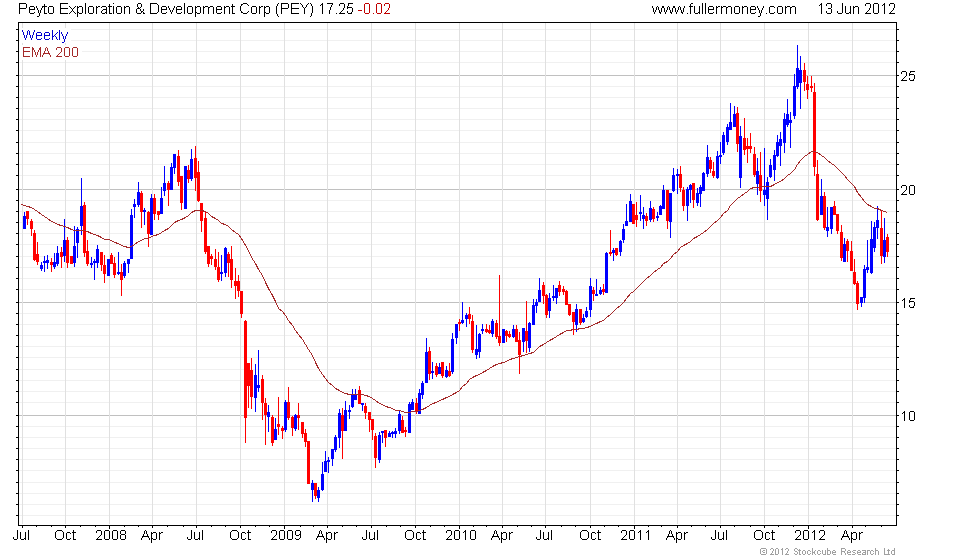Click the 15 price axis label

pos(908,303)
